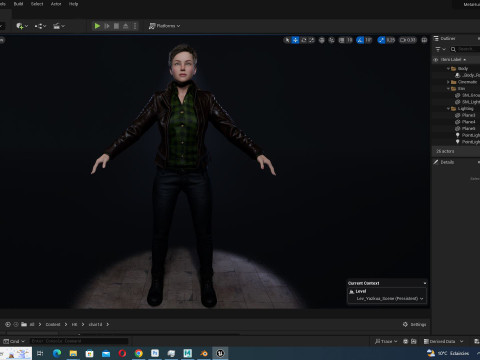Screen dimensions: 480x360
Task: Choose the scale gizmo tool
Action: tap(311, 40)
